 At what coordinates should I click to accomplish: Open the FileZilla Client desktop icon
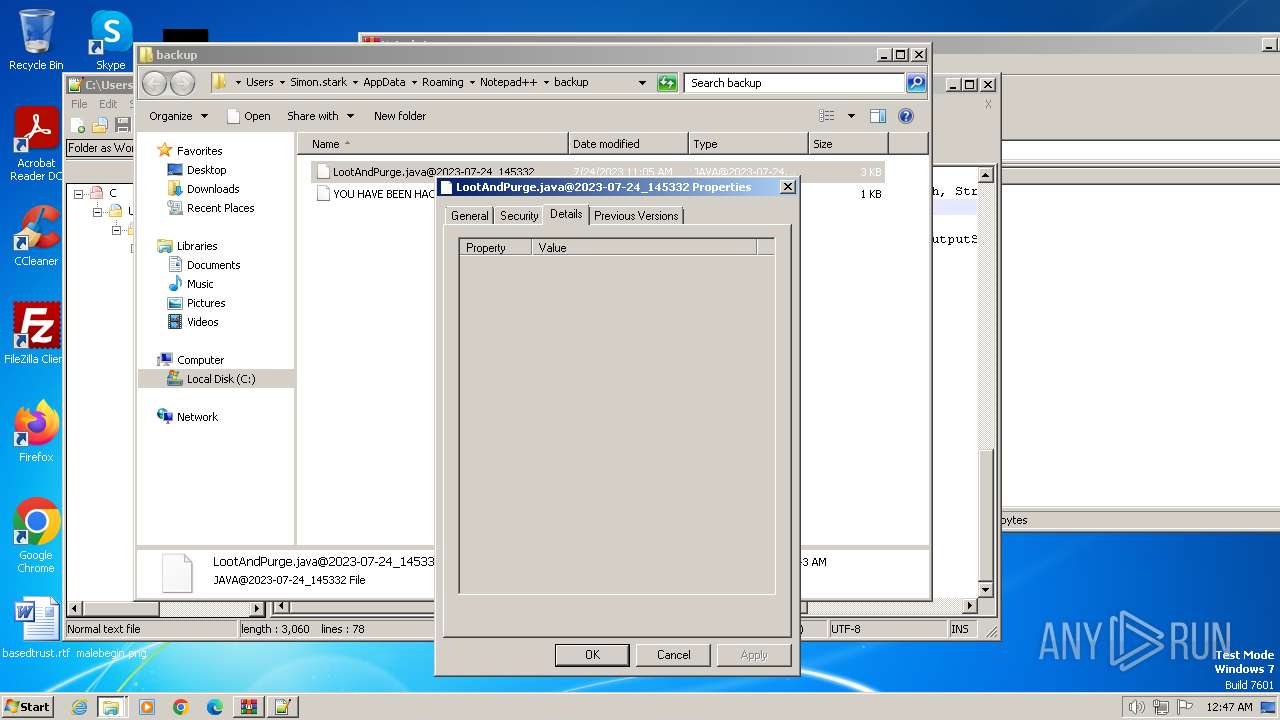coord(36,334)
